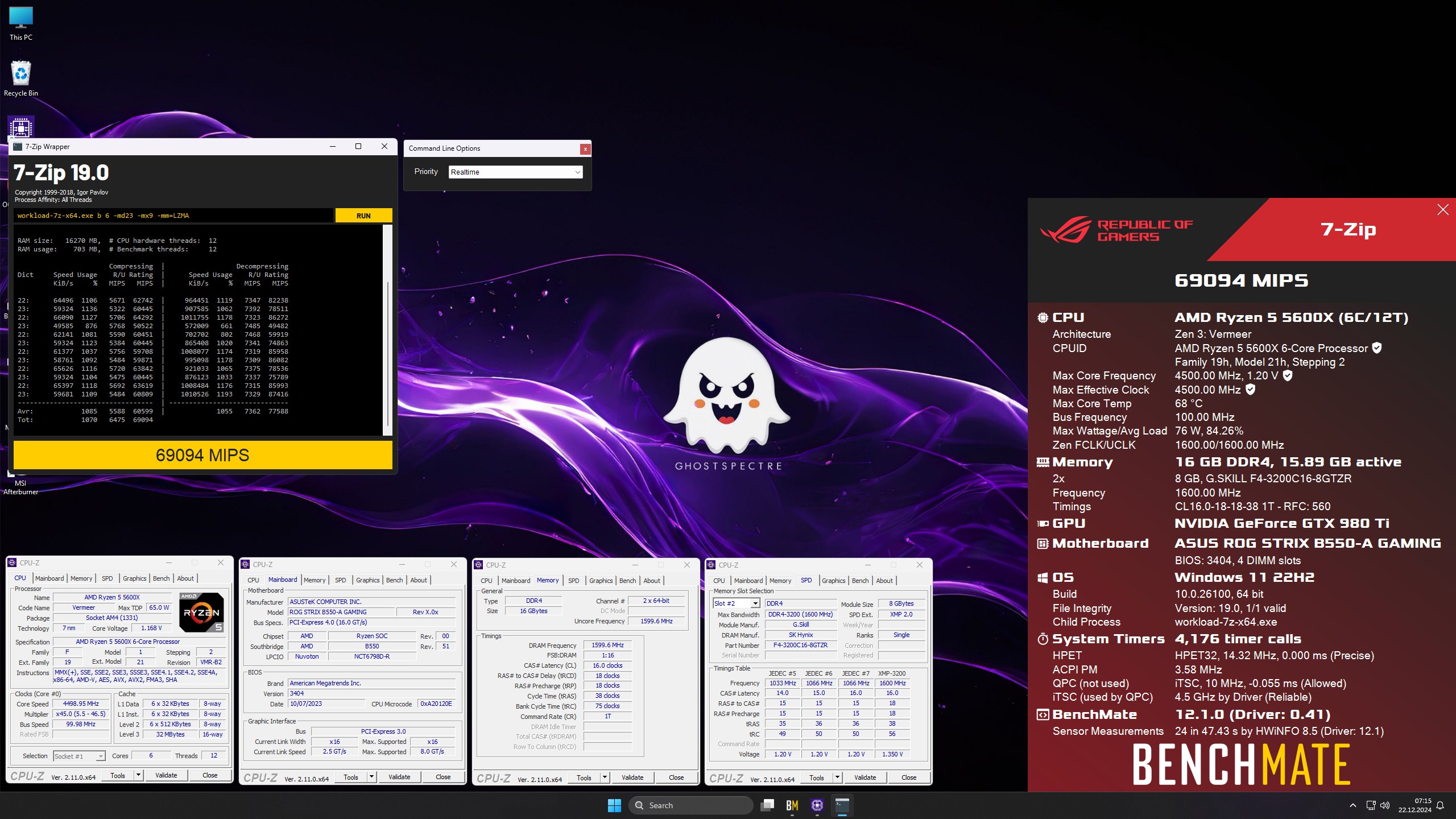This screenshot has height=819, width=1456.
Task: Click the BenchMate section icon at panel bottom
Action: tap(1043, 715)
